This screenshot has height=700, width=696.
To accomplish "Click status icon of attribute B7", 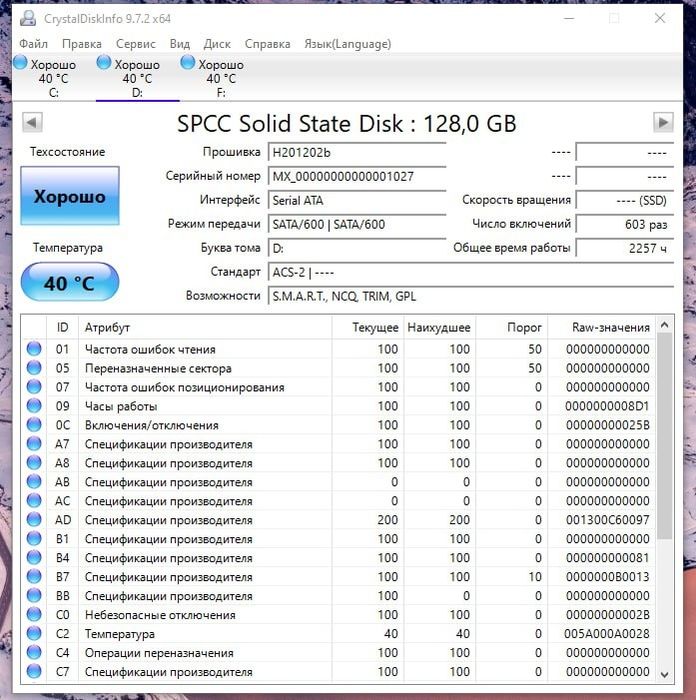I will point(34,576).
